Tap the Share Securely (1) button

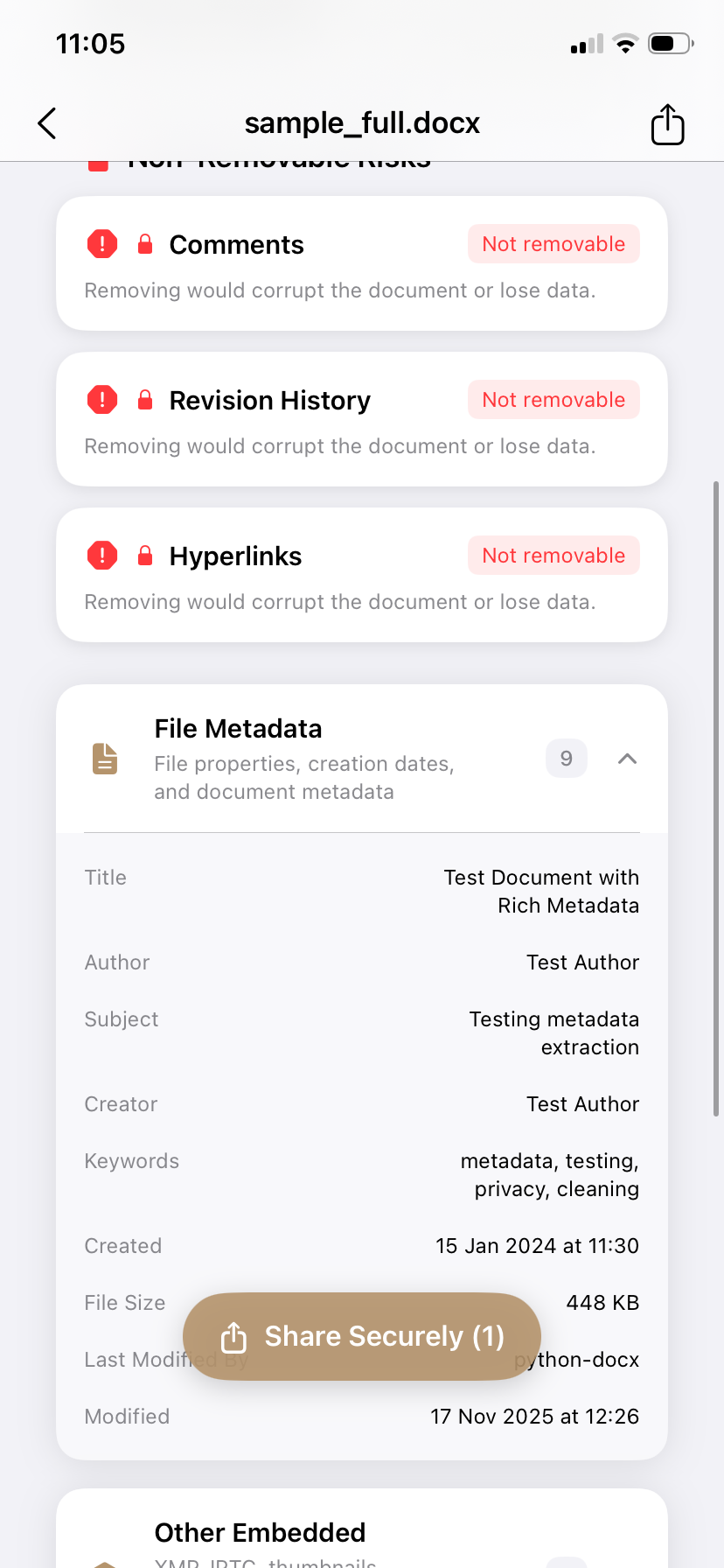[361, 1336]
